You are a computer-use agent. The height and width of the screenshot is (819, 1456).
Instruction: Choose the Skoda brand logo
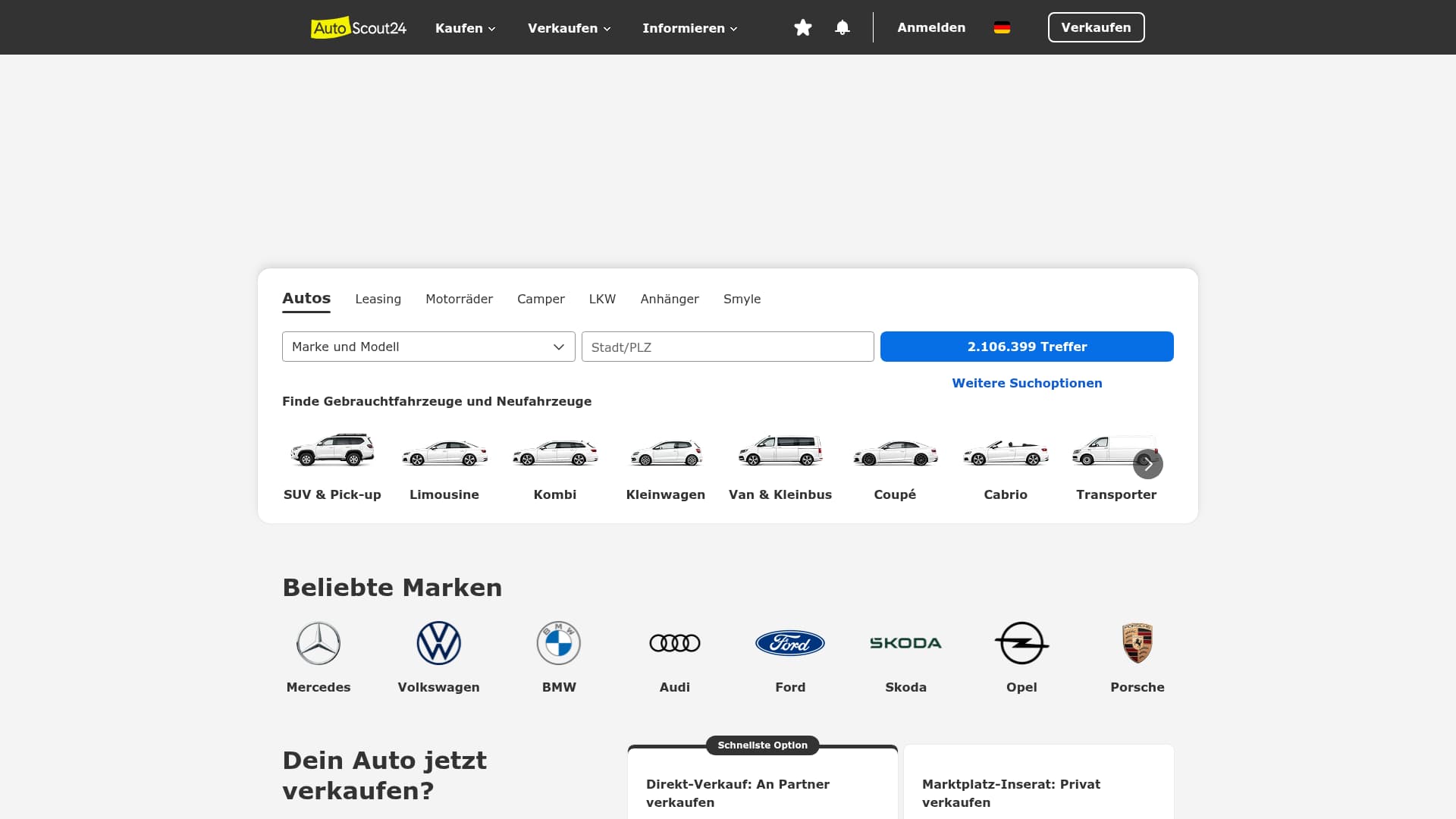906,643
